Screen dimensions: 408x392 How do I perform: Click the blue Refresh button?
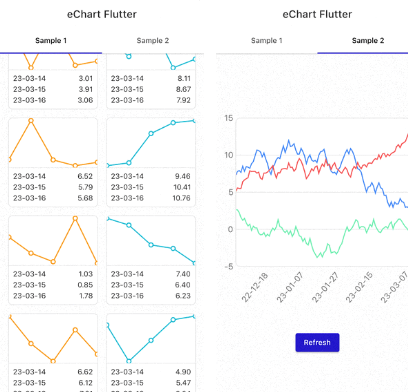pos(317,342)
